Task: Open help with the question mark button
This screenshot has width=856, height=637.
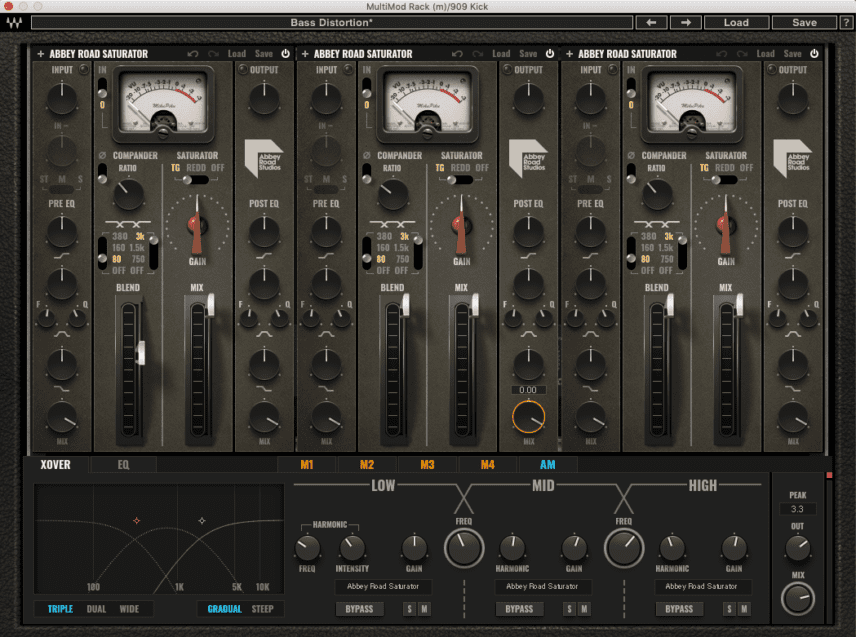Action: (x=846, y=22)
